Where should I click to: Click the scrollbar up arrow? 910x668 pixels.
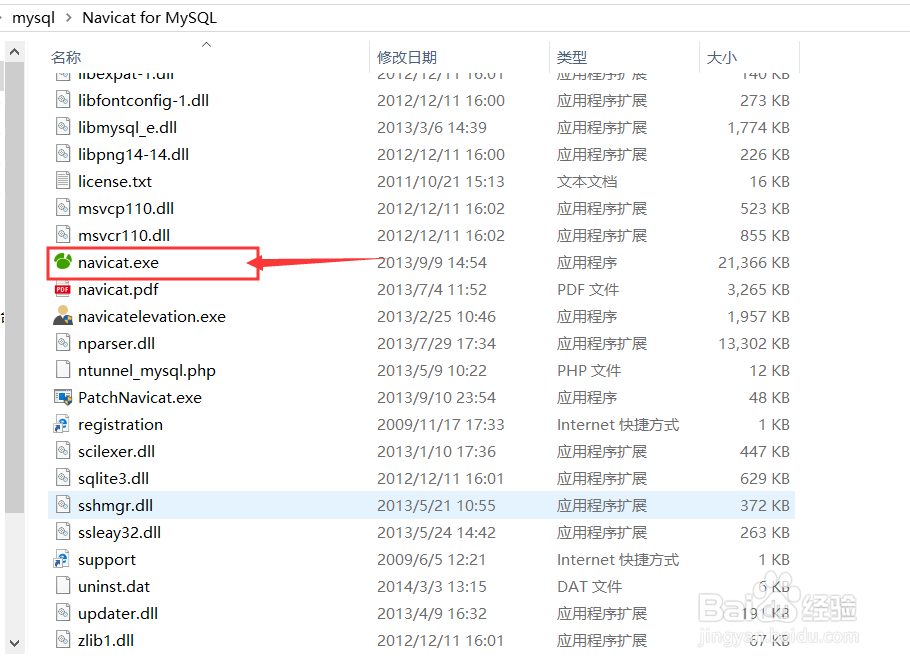[15, 52]
